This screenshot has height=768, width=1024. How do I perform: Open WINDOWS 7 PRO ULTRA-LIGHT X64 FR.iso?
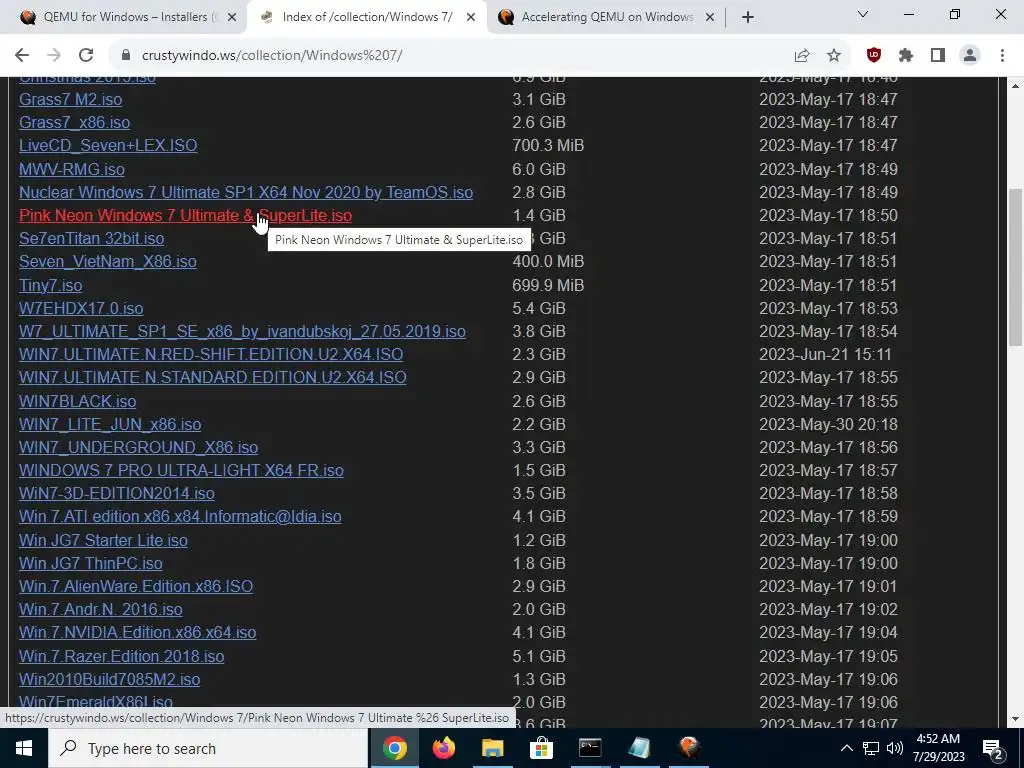click(182, 470)
